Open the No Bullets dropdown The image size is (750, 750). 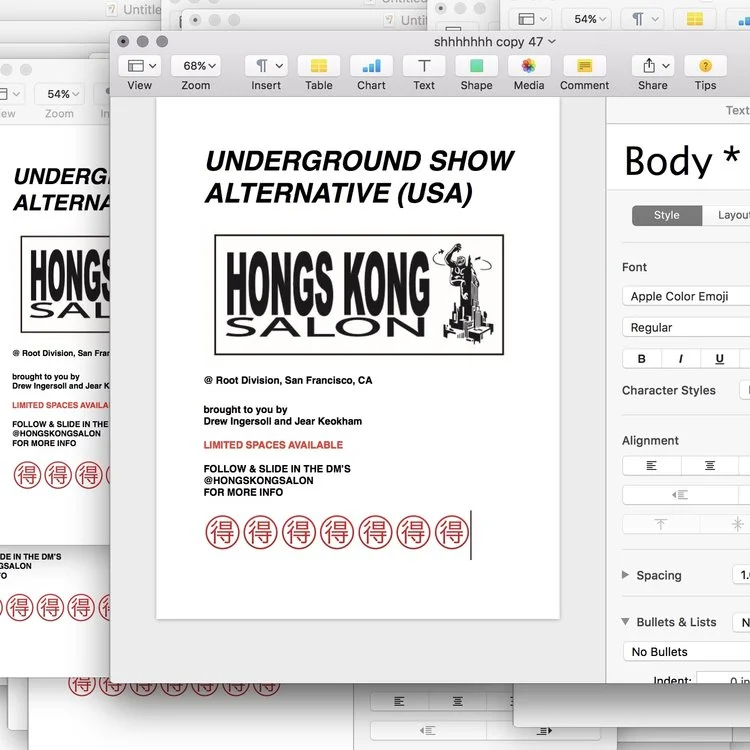[x=686, y=652]
